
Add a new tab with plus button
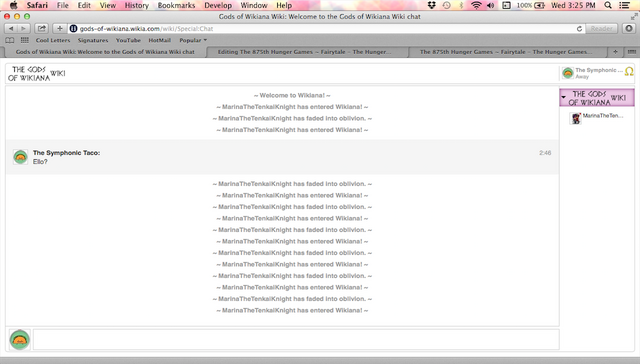[615, 52]
